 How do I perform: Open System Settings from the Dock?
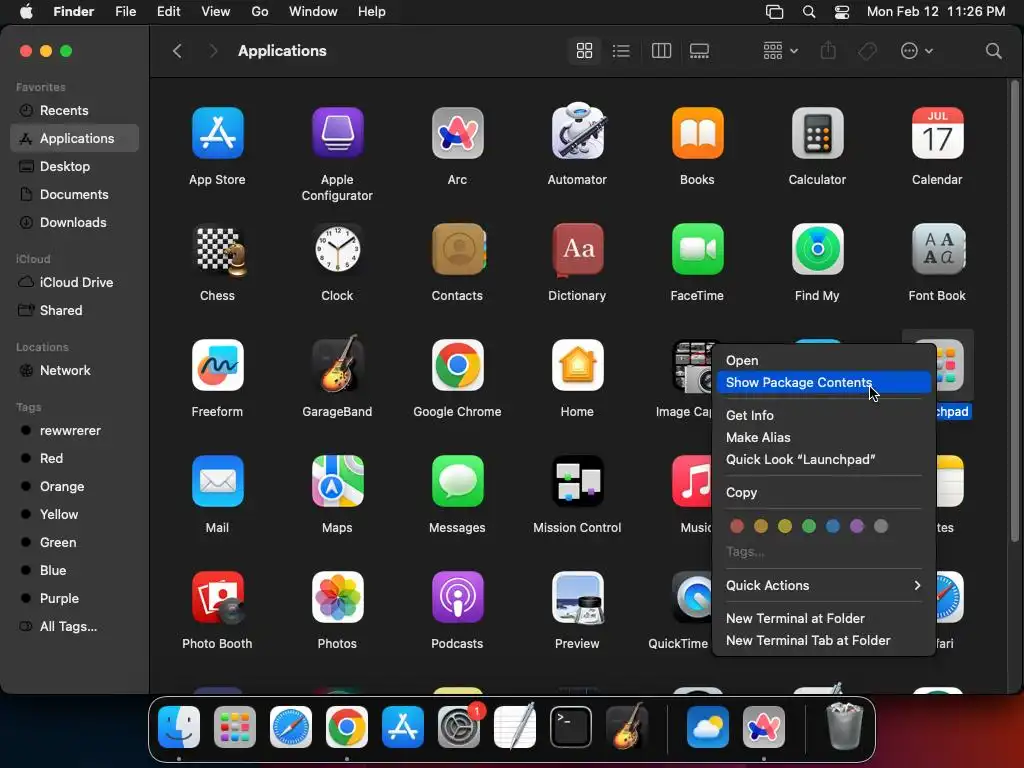(x=458, y=727)
